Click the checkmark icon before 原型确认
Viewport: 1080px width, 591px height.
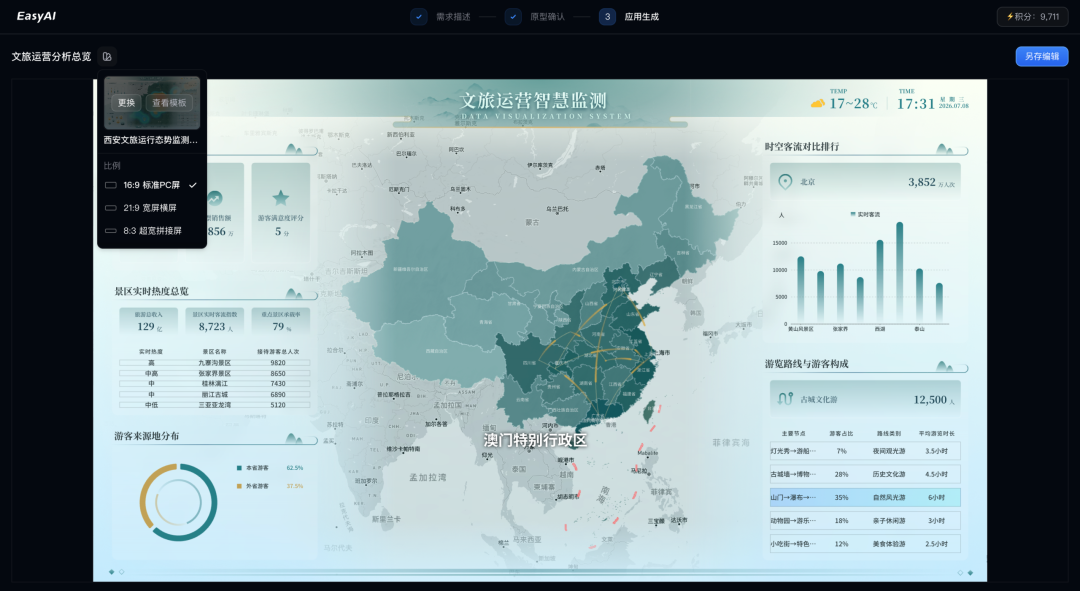[513, 17]
